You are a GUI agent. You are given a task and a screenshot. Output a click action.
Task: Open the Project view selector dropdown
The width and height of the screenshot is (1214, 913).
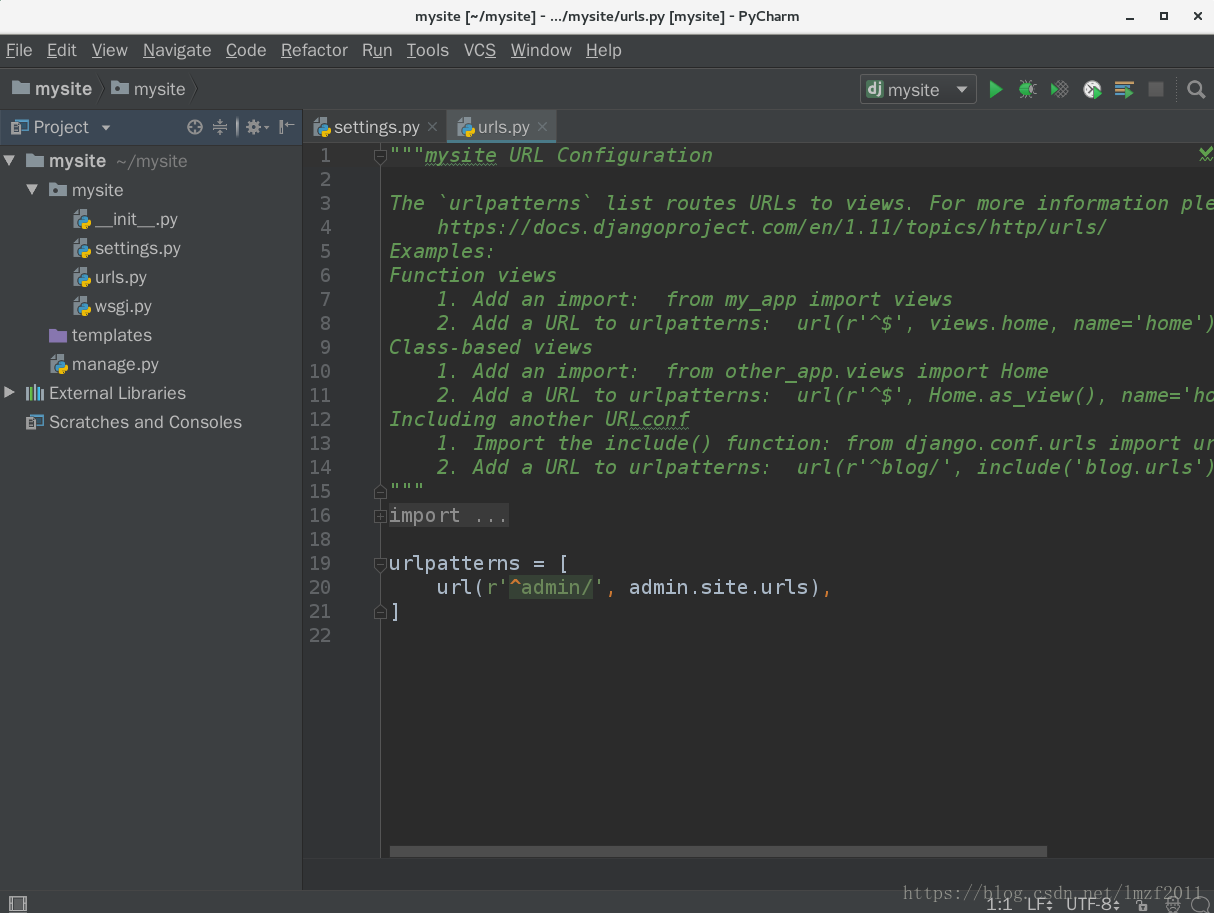[106, 128]
